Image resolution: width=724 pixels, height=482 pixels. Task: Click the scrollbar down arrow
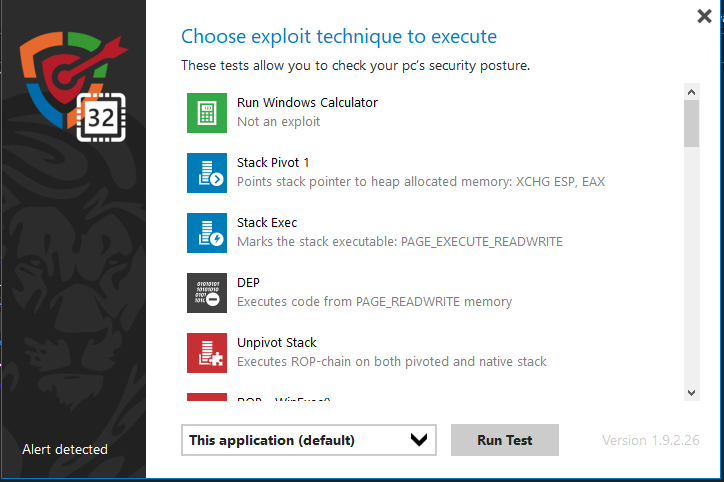690,392
